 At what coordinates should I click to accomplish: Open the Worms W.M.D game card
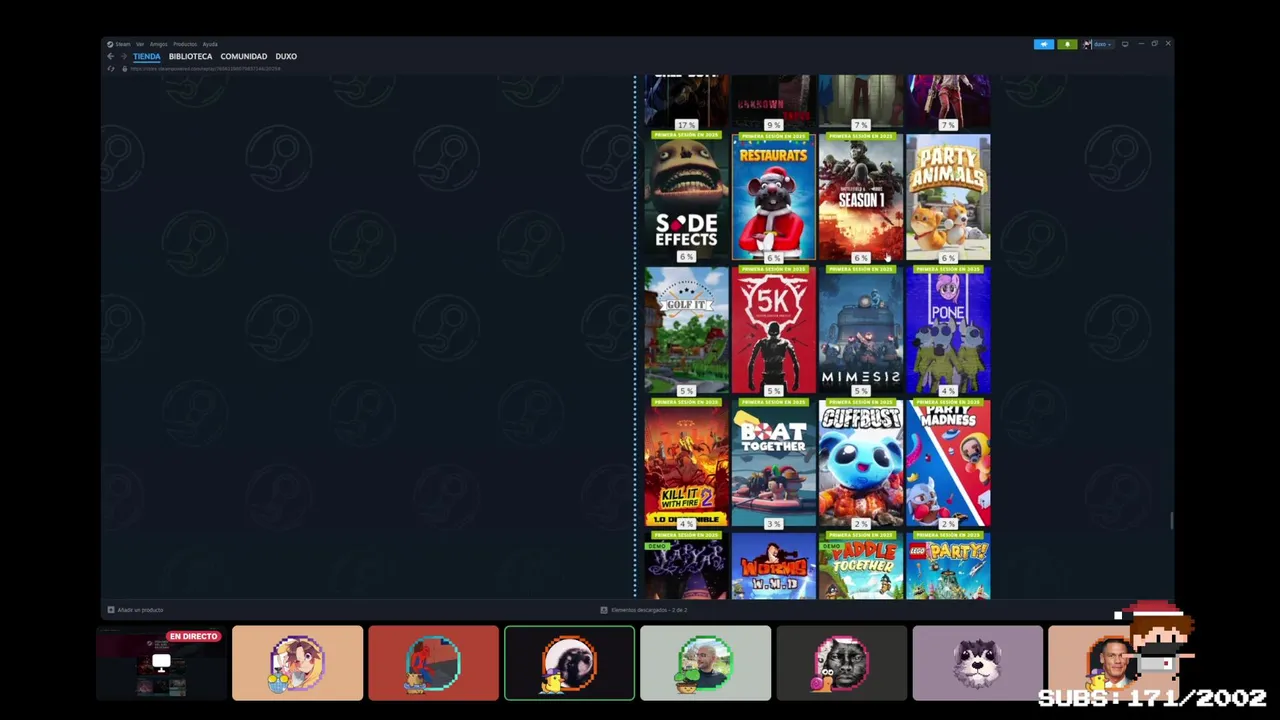[x=773, y=566]
